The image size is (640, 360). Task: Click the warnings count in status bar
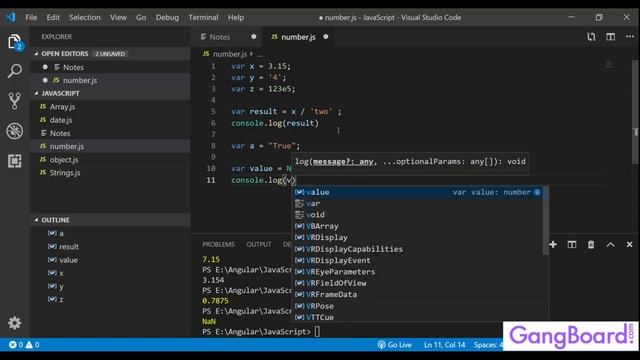click(x=33, y=344)
